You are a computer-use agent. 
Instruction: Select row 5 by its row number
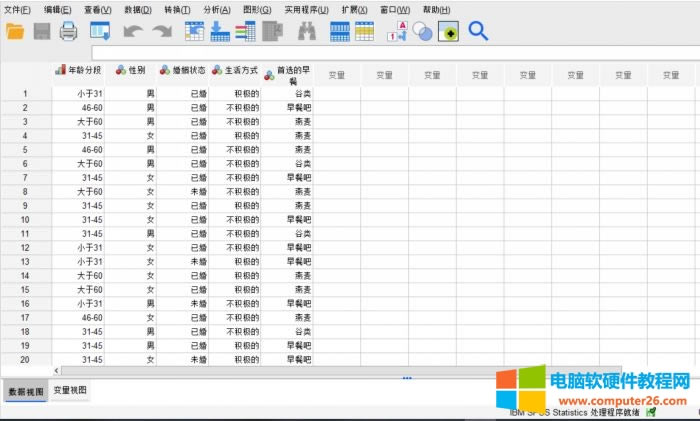25,149
